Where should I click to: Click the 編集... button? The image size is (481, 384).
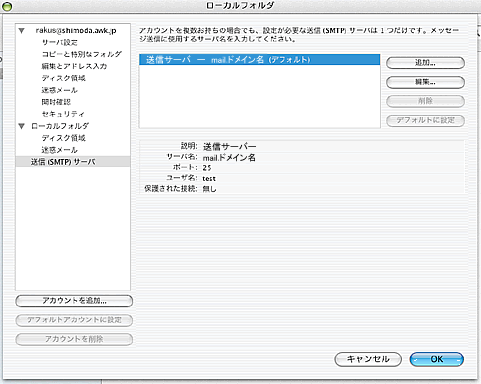coord(425,82)
